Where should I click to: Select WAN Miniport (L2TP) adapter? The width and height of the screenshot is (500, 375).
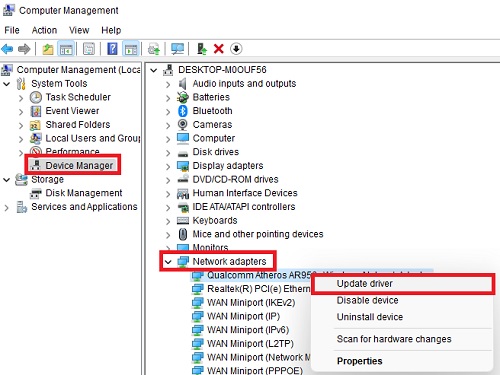[x=250, y=343]
